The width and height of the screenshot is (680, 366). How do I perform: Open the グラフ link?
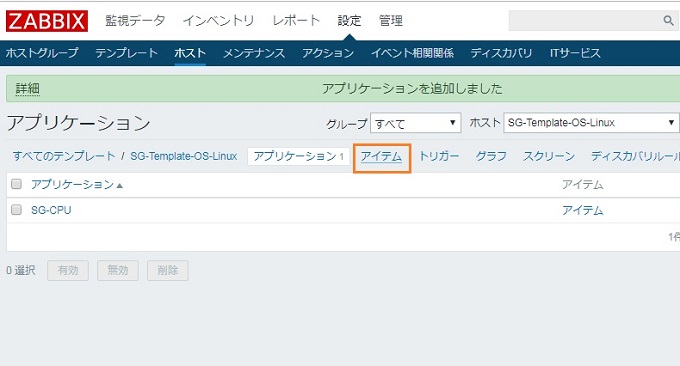[x=491, y=156]
